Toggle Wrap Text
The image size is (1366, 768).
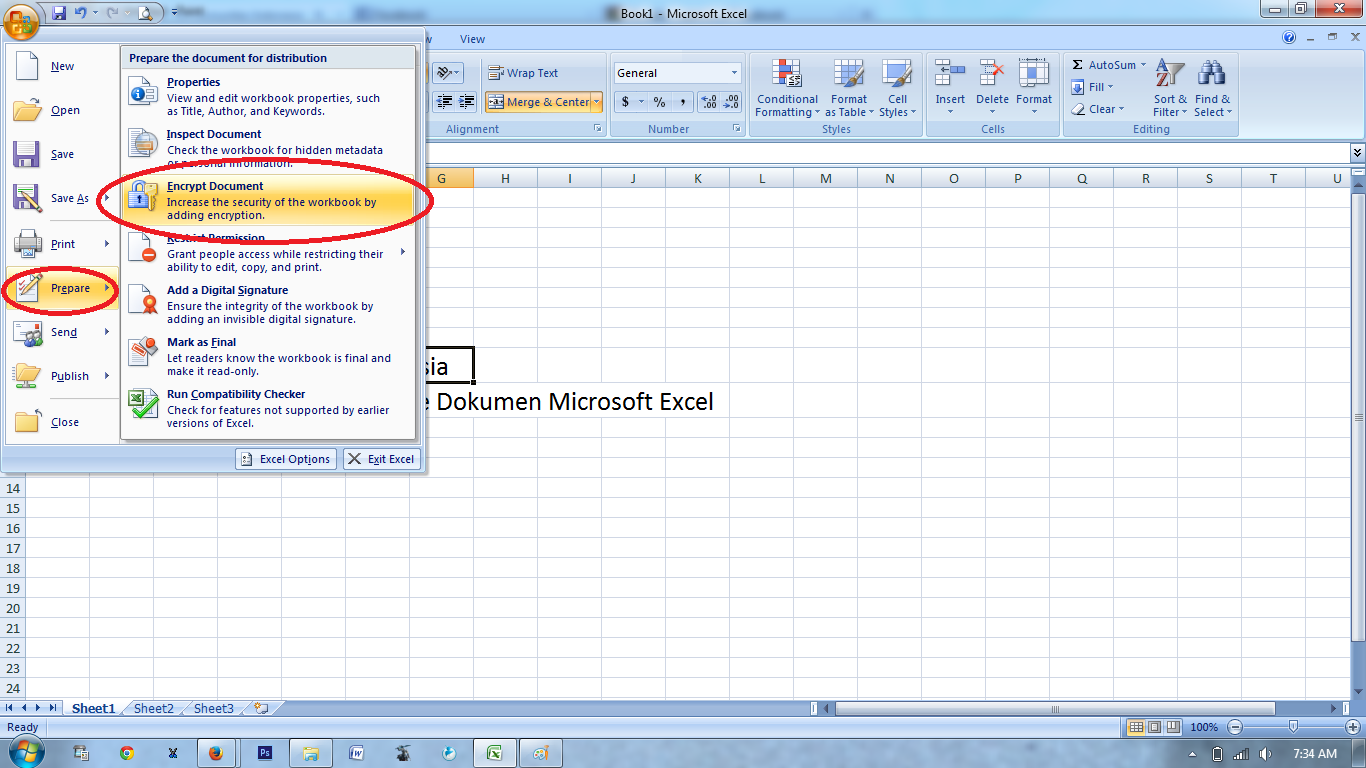[x=523, y=73]
